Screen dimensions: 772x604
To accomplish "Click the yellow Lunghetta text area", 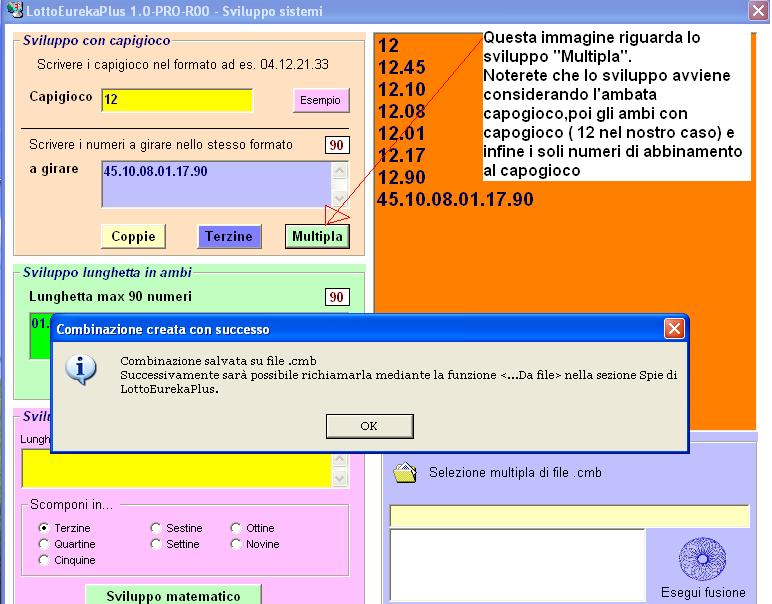I will point(176,470).
